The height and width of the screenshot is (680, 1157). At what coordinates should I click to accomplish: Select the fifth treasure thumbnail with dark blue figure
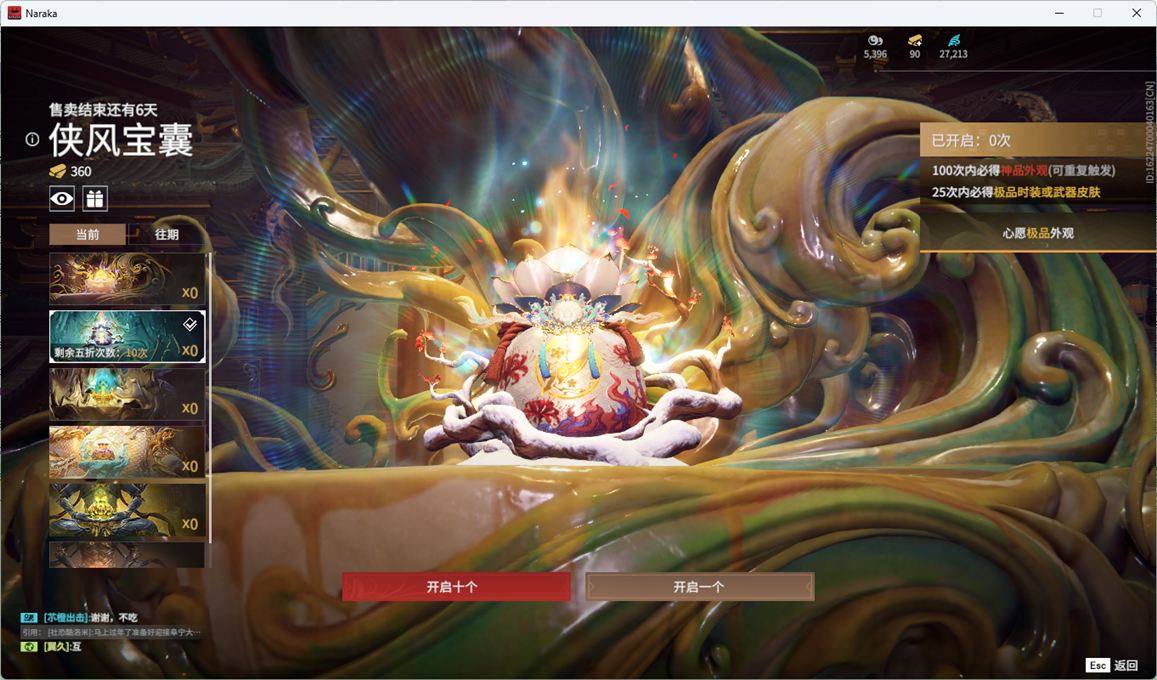pyautogui.click(x=127, y=509)
